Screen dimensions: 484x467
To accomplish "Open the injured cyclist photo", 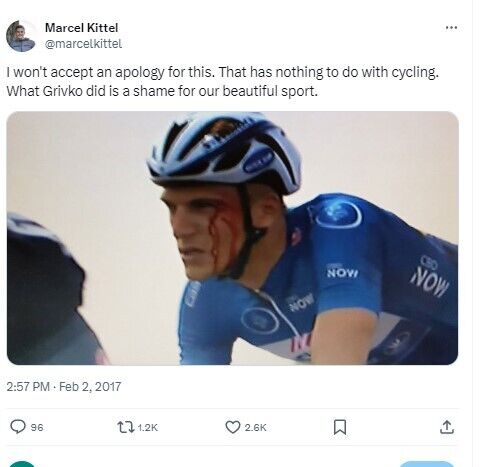I will pos(232,238).
